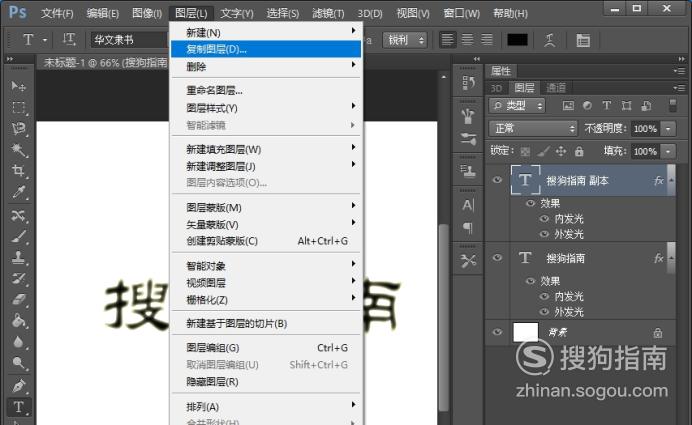The height and width of the screenshot is (425, 692).
Task: Choose 创建剪贴蒙版(C) menu item
Action: coord(266,241)
